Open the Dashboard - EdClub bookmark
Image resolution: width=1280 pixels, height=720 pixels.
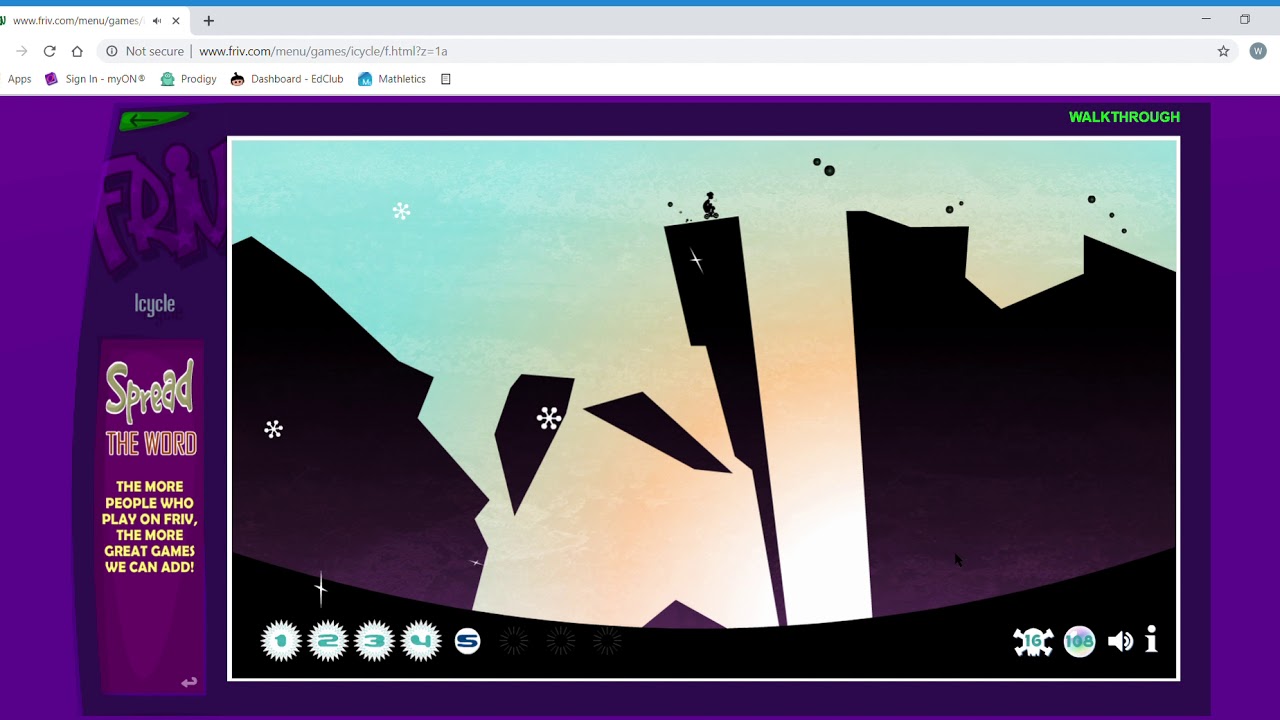click(x=287, y=79)
